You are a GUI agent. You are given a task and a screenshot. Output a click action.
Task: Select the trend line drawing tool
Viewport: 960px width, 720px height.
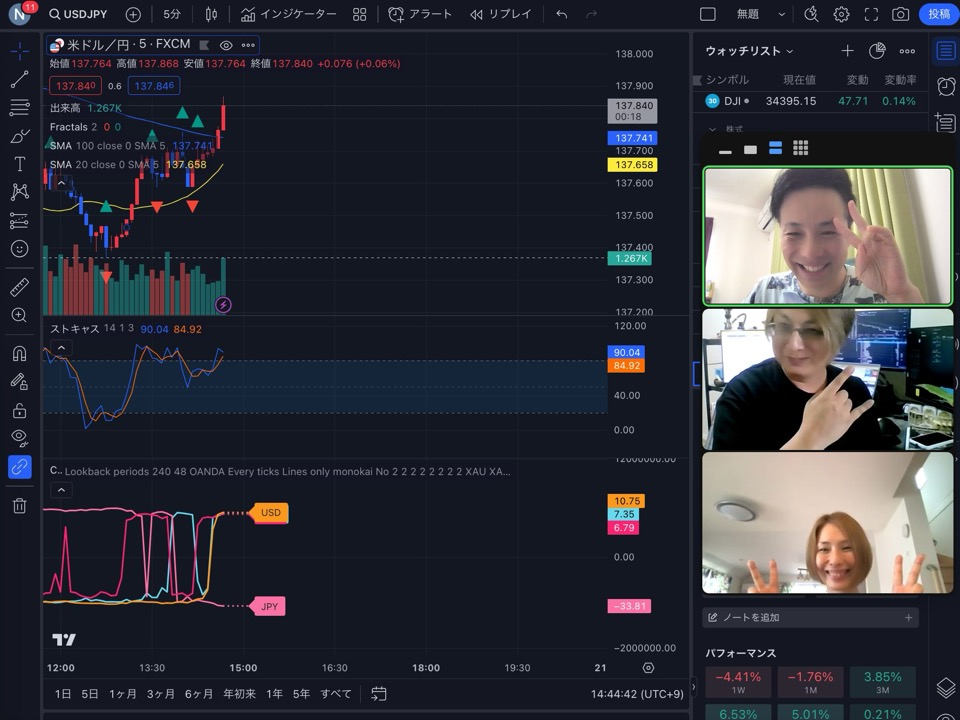19,79
